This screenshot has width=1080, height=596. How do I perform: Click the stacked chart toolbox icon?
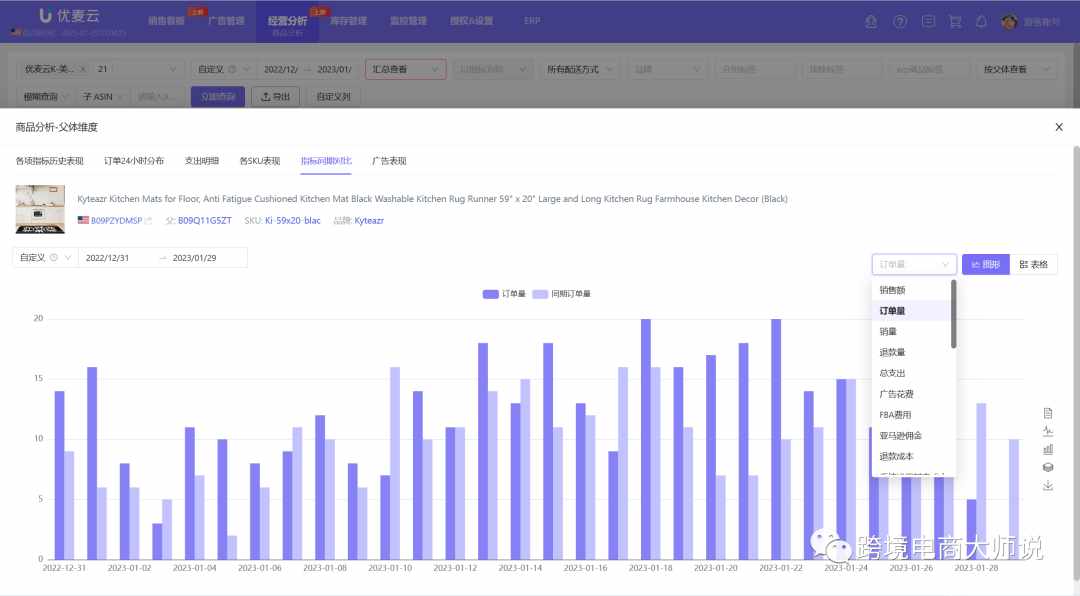click(x=1048, y=467)
